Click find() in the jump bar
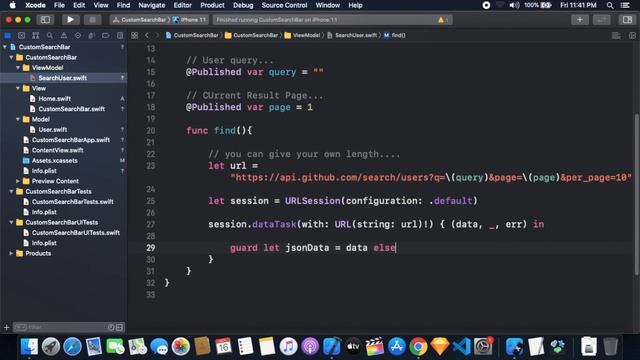 (x=395, y=36)
